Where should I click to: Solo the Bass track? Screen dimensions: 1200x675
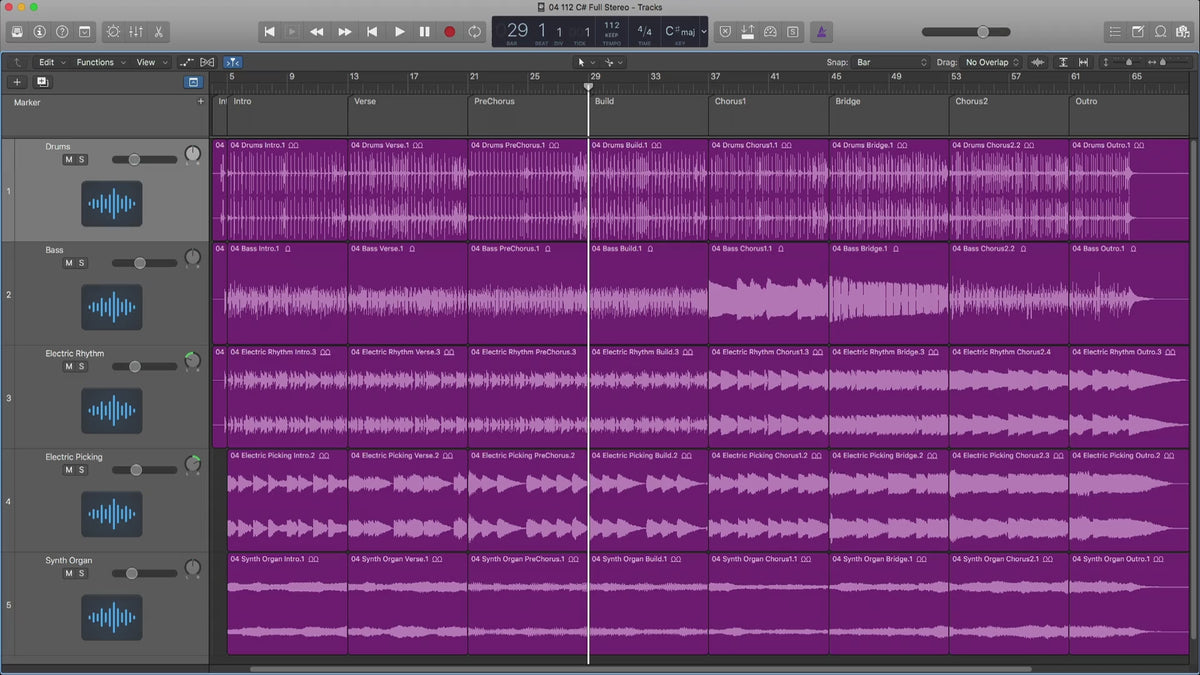[x=82, y=263]
